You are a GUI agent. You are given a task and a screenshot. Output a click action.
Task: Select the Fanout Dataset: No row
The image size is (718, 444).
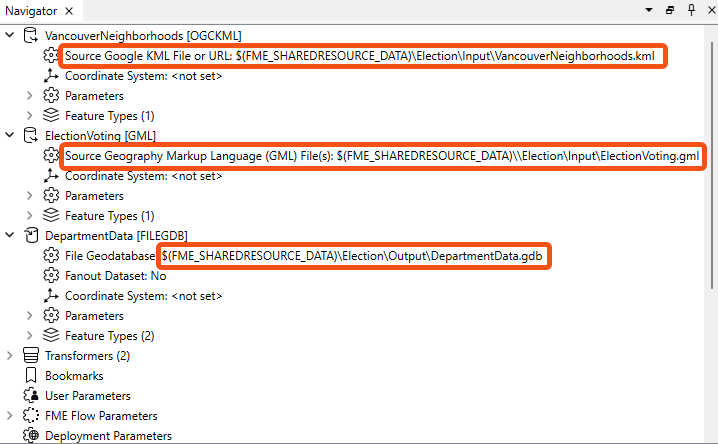pos(115,276)
